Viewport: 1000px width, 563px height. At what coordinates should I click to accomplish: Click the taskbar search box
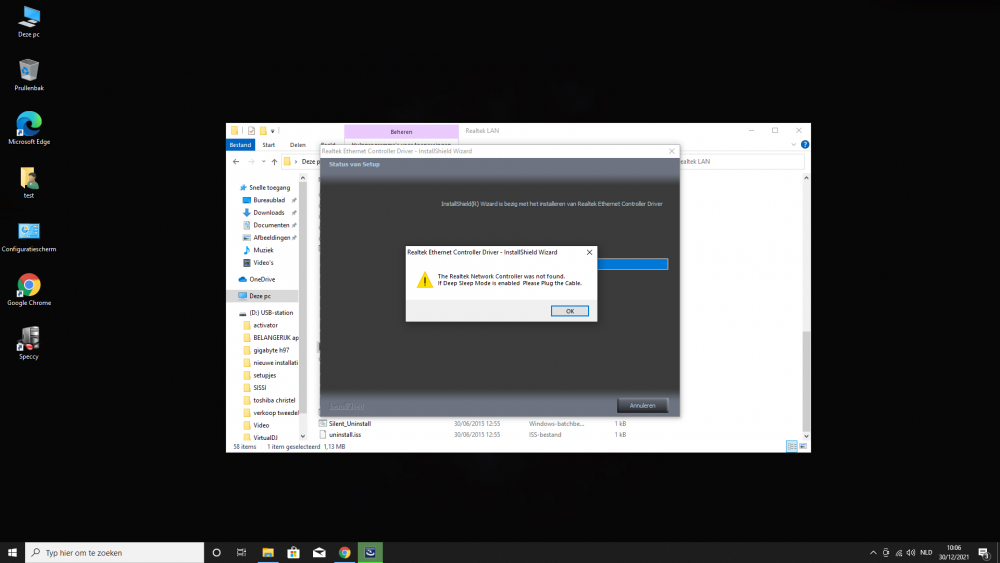pyautogui.click(x=115, y=552)
